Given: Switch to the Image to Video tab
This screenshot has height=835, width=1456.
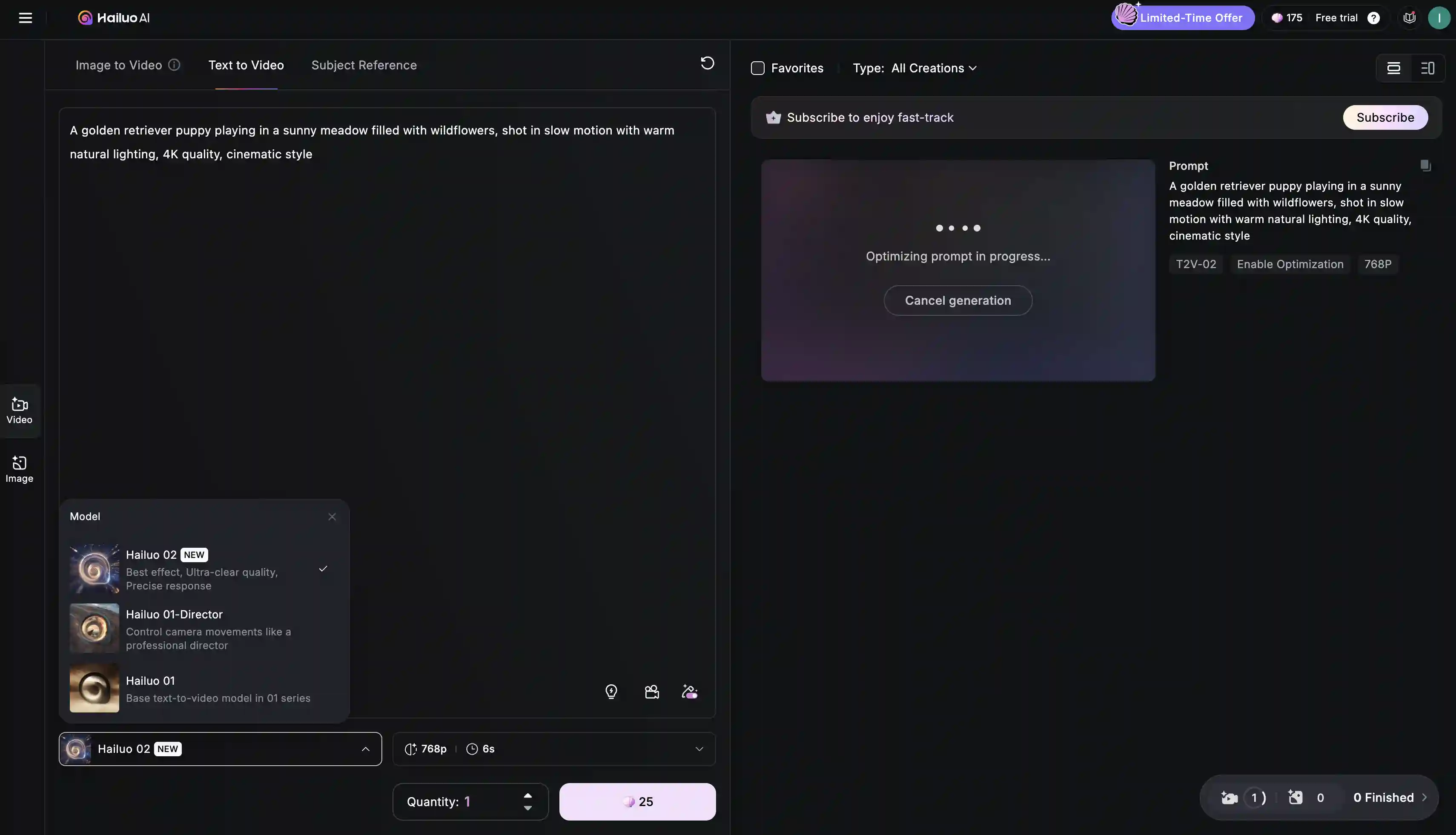Looking at the screenshot, I should point(119,66).
